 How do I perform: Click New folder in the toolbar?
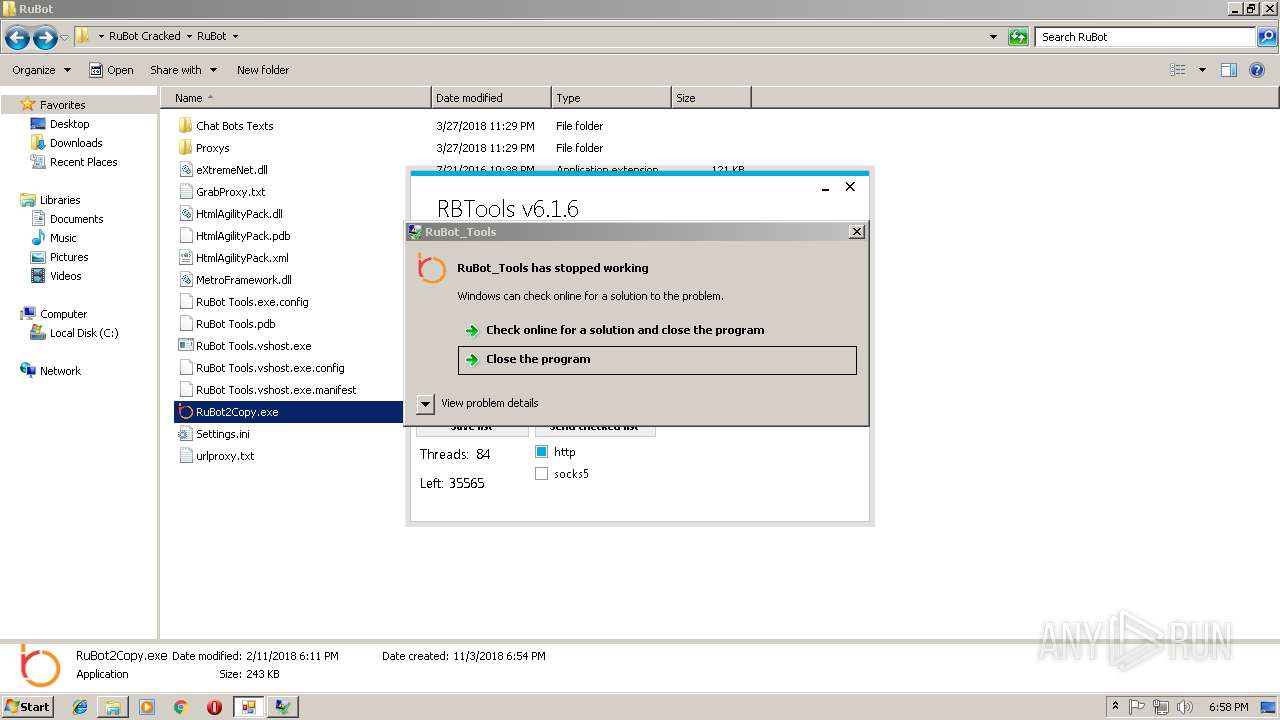[263, 70]
